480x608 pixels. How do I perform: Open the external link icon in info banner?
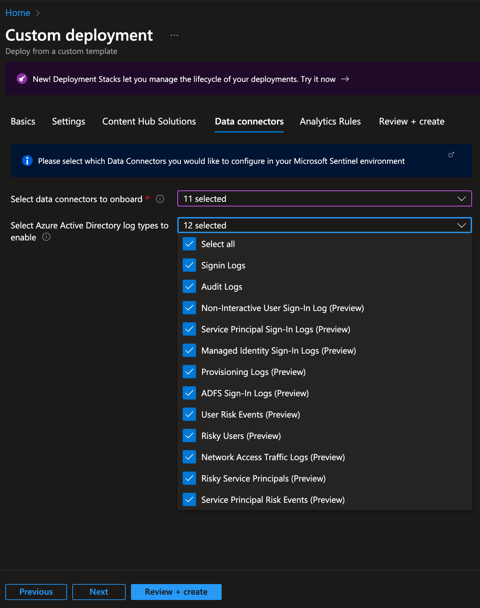[x=451, y=155]
